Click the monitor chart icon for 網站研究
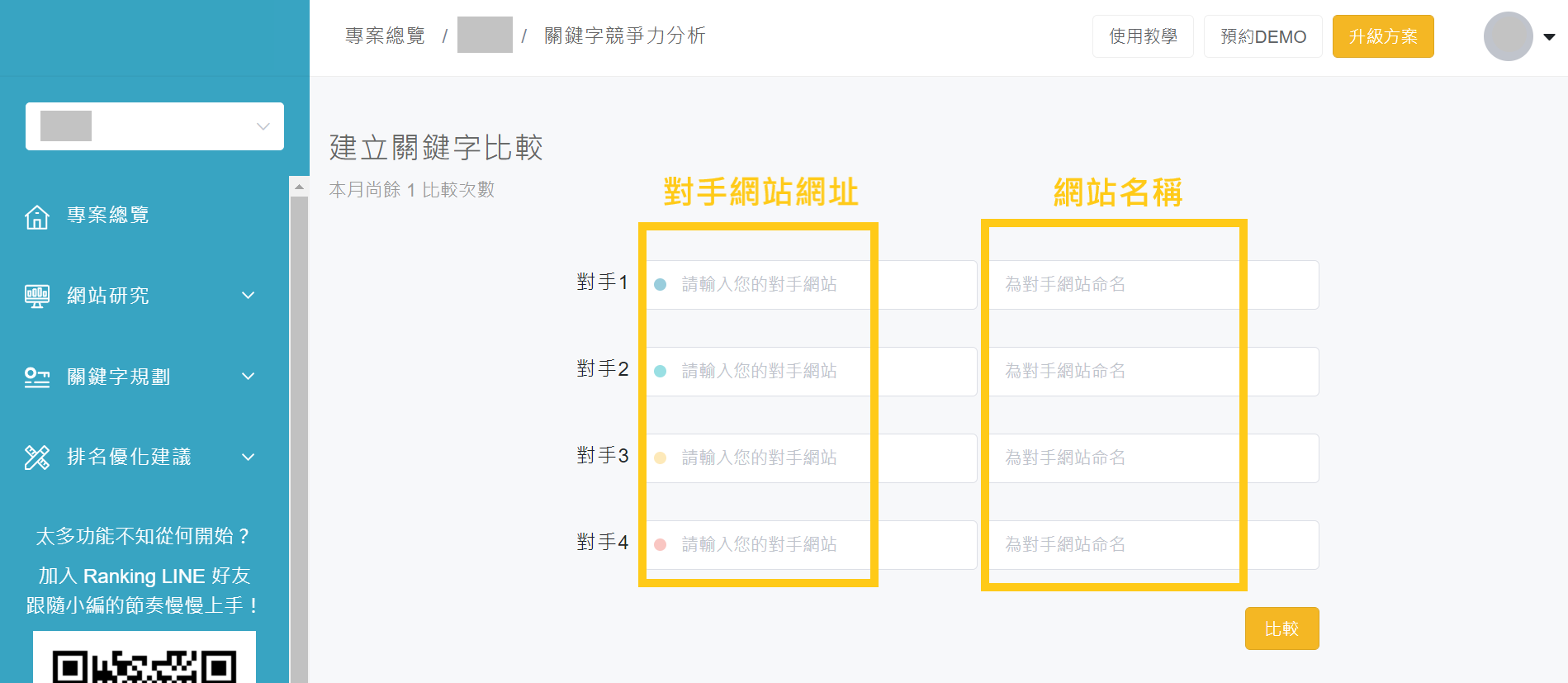This screenshot has width=1568, height=683. tap(37, 296)
